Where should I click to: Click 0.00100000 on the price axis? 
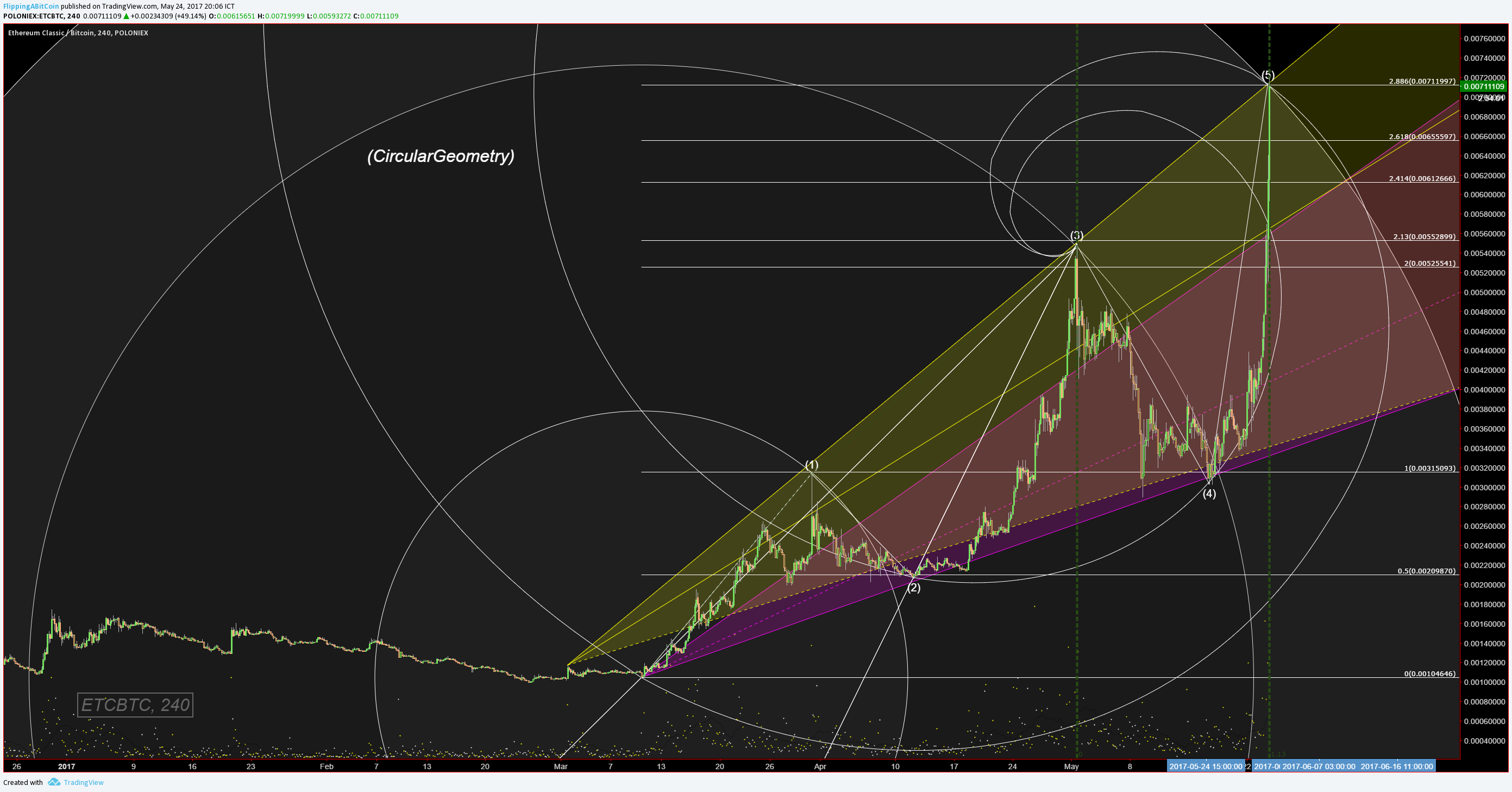coord(1484,682)
